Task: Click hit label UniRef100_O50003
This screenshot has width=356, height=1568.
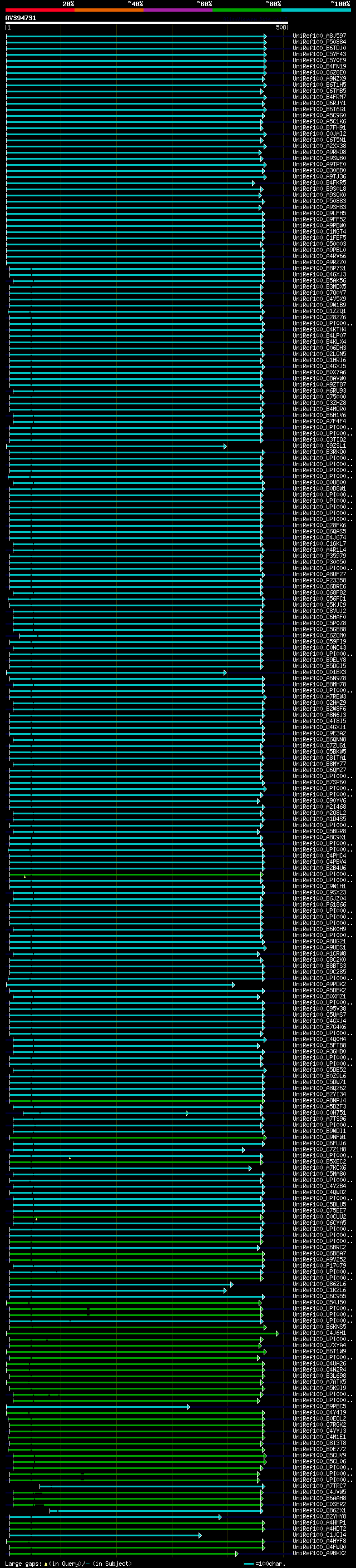Action: coord(319,244)
